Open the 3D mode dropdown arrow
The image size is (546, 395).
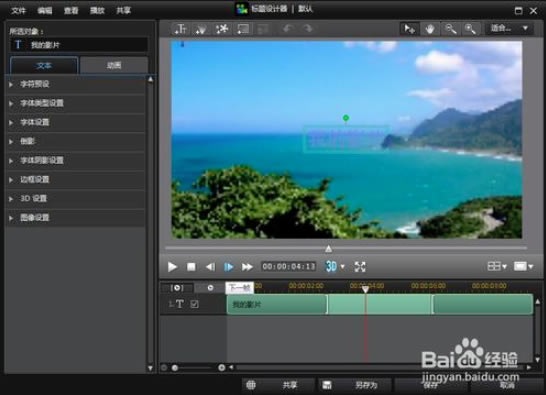click(343, 267)
